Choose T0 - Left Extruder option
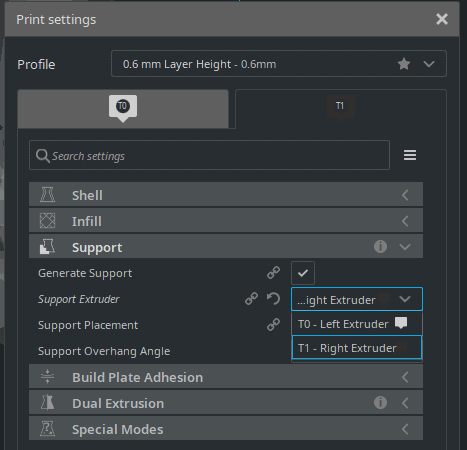 (357, 324)
